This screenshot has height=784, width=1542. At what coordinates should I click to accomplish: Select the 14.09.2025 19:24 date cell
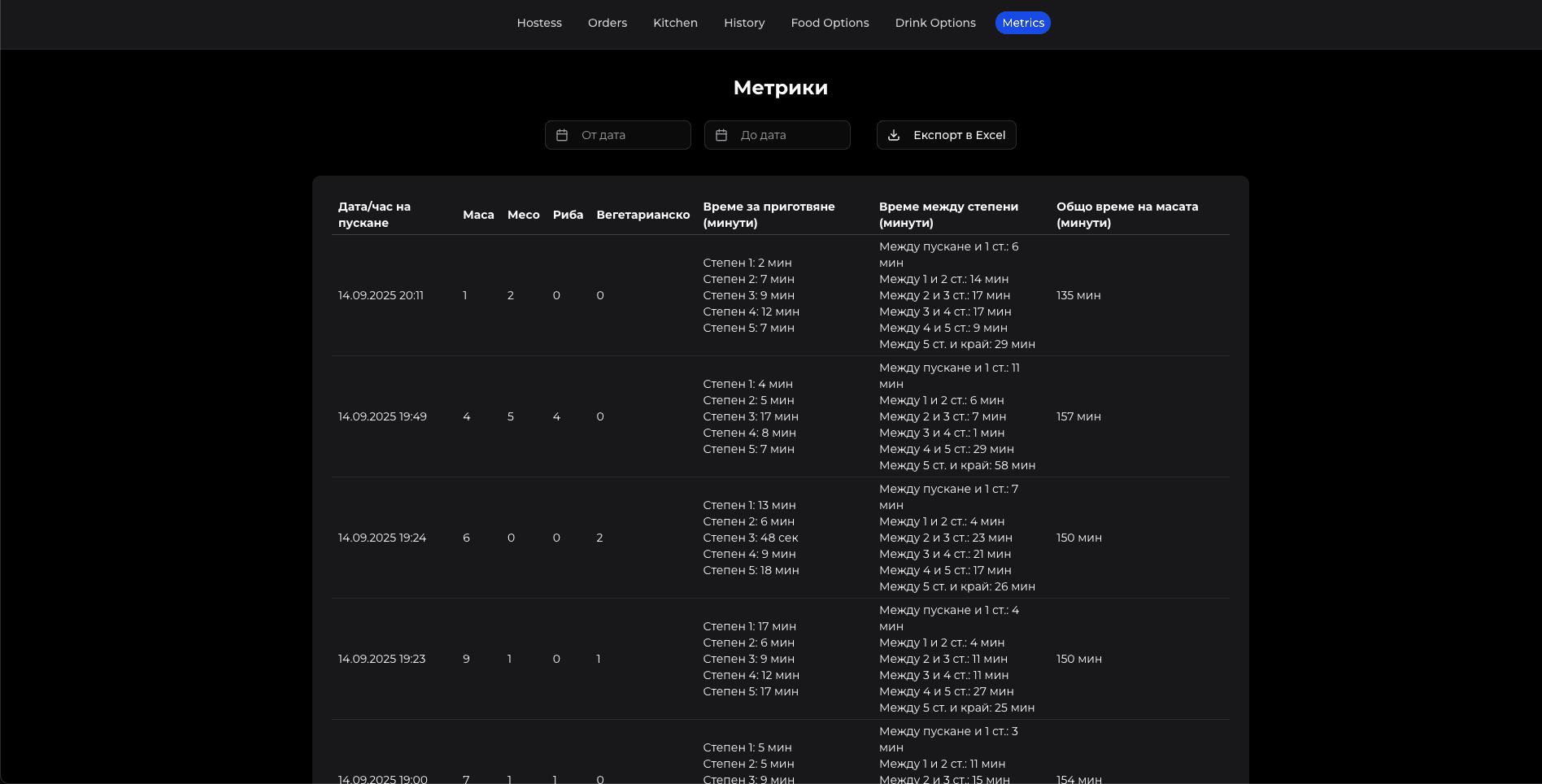coord(382,538)
